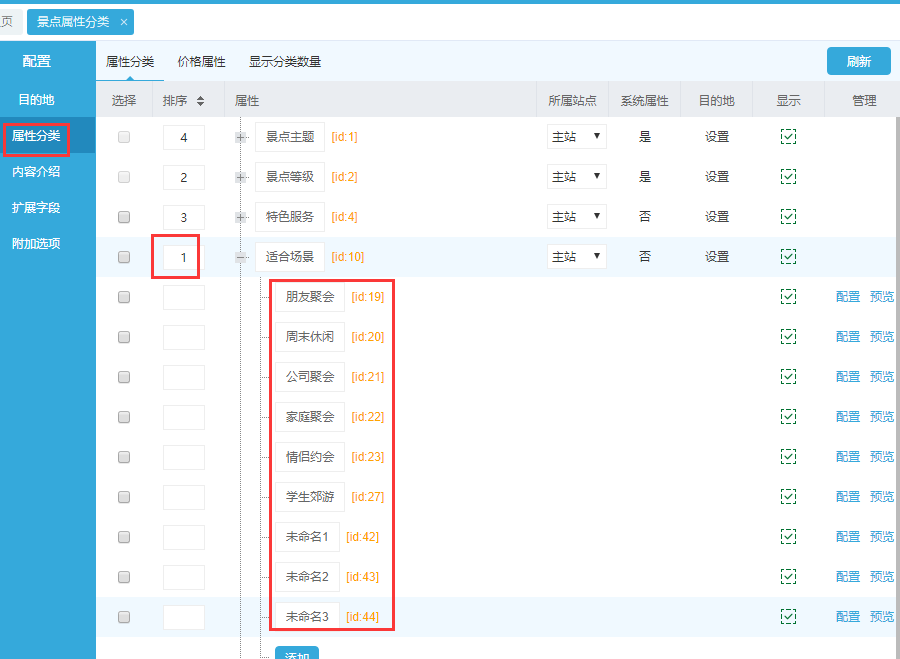Viewport: 900px width, 659px height.
Task: Toggle display check icon for 适合场景
Action: click(x=788, y=257)
